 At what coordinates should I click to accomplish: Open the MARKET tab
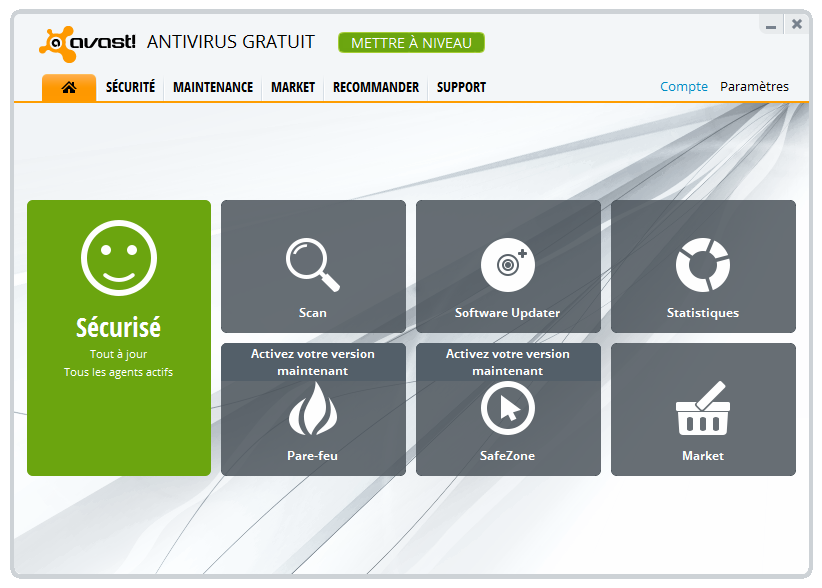coord(293,87)
